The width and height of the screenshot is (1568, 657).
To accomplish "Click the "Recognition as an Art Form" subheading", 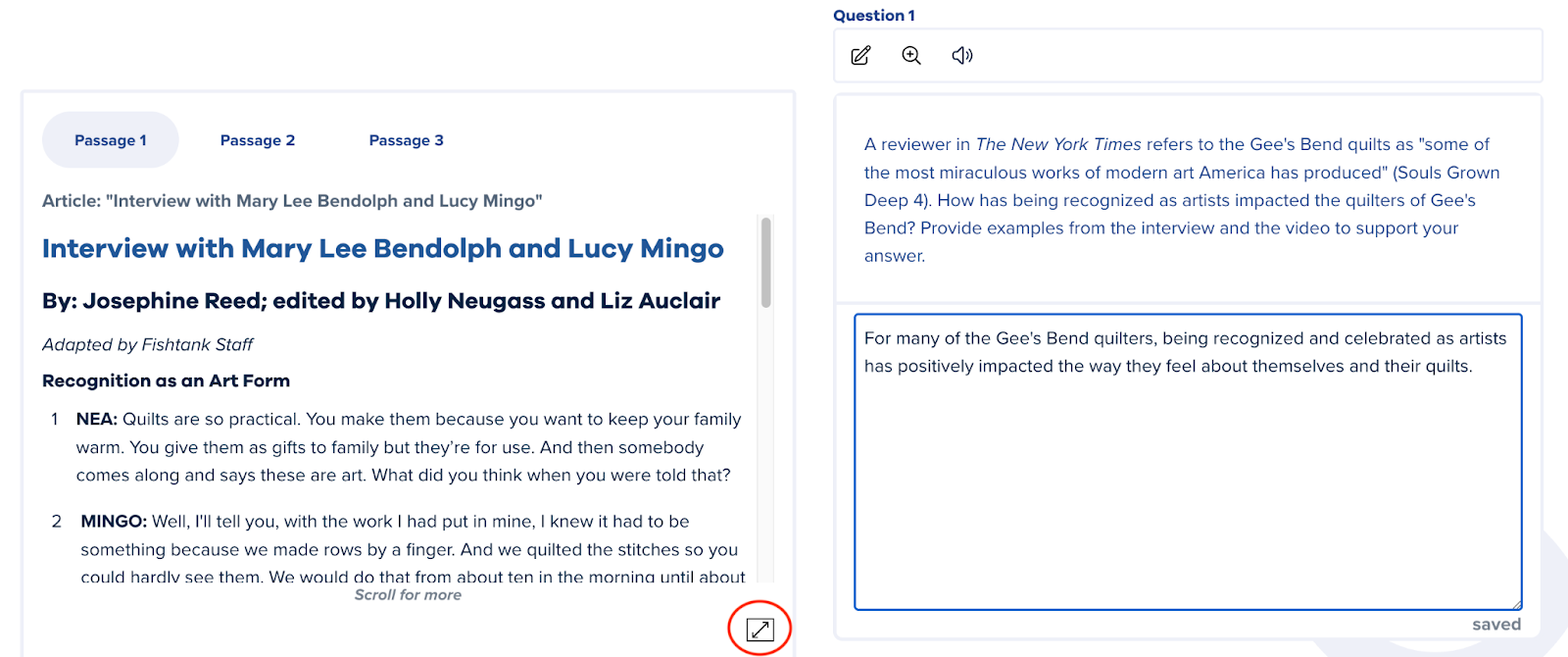I will pos(166,380).
